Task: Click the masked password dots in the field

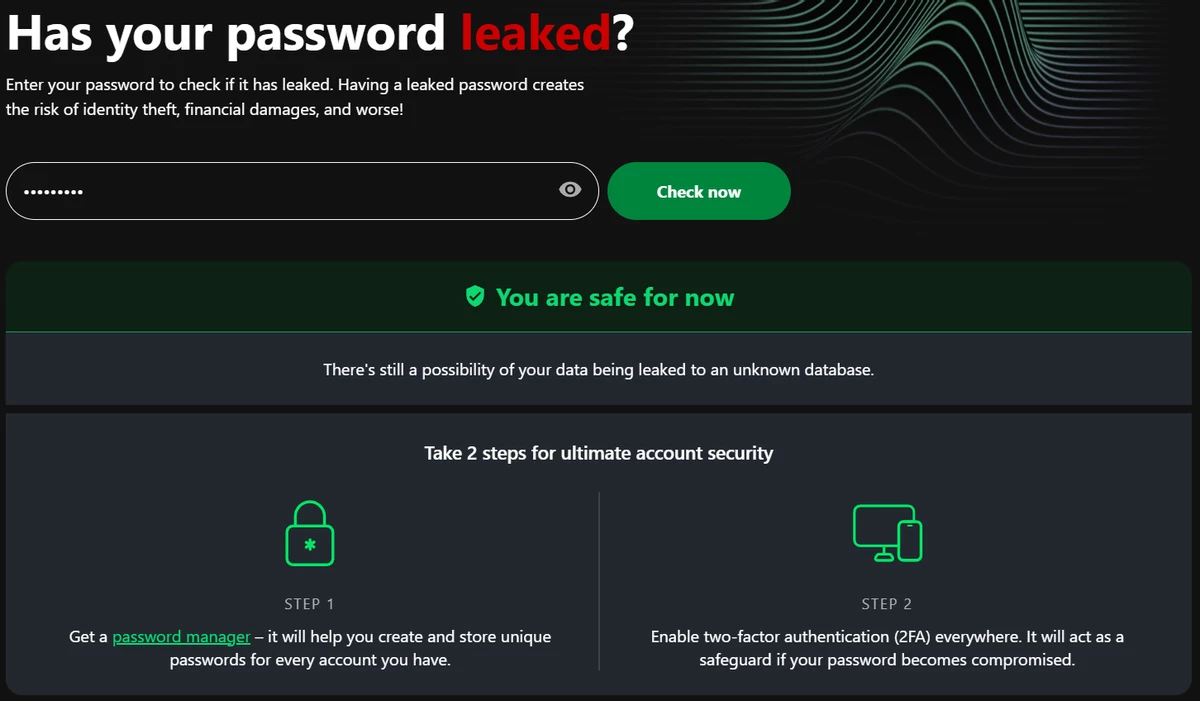Action: 53,192
